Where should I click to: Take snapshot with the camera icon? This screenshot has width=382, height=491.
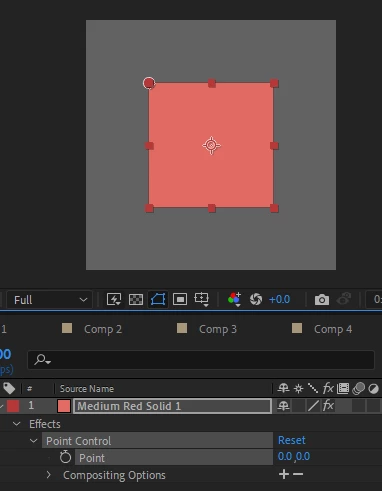[x=322, y=300]
